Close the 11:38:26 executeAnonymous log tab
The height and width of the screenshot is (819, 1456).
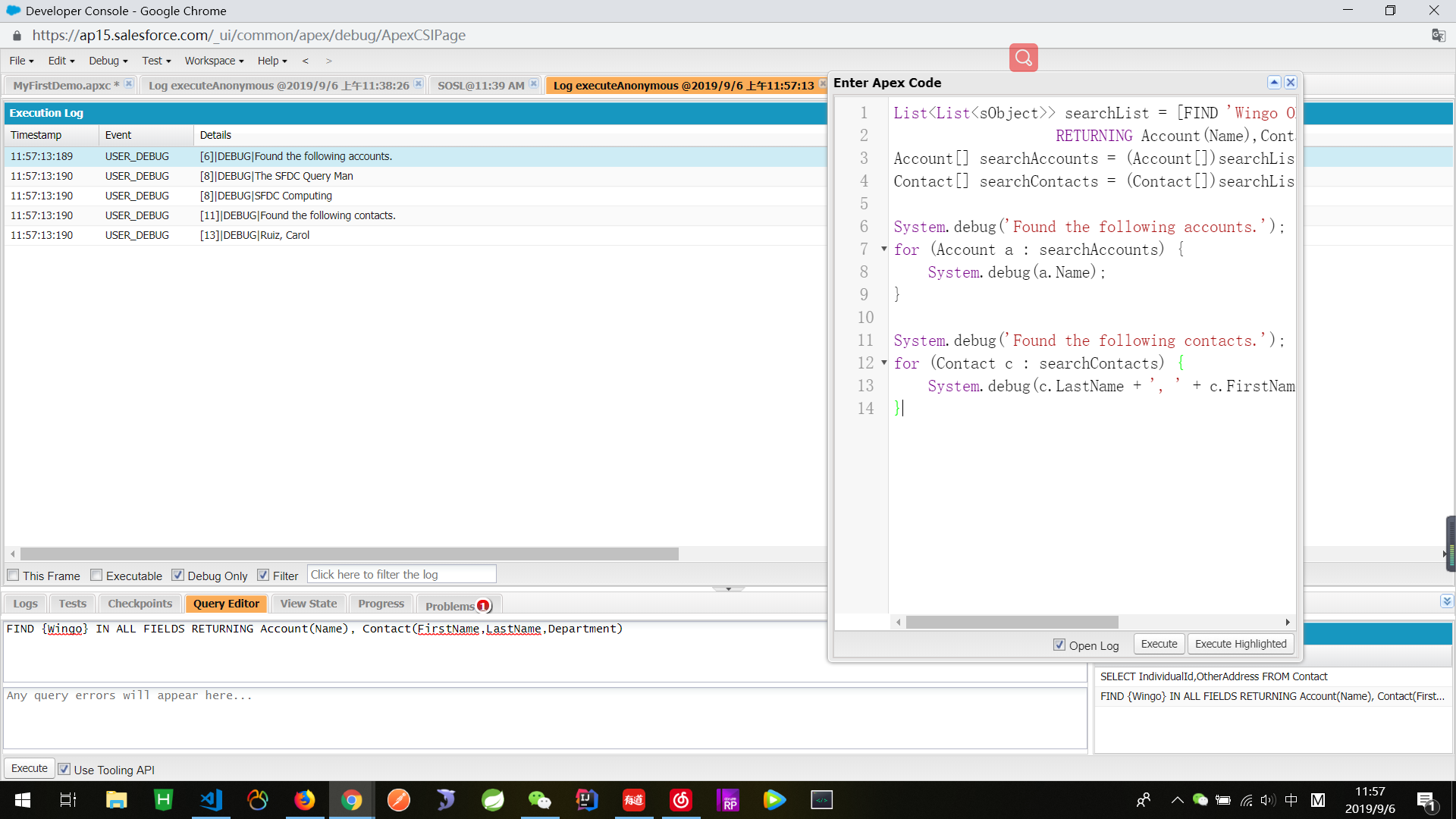[x=419, y=84]
